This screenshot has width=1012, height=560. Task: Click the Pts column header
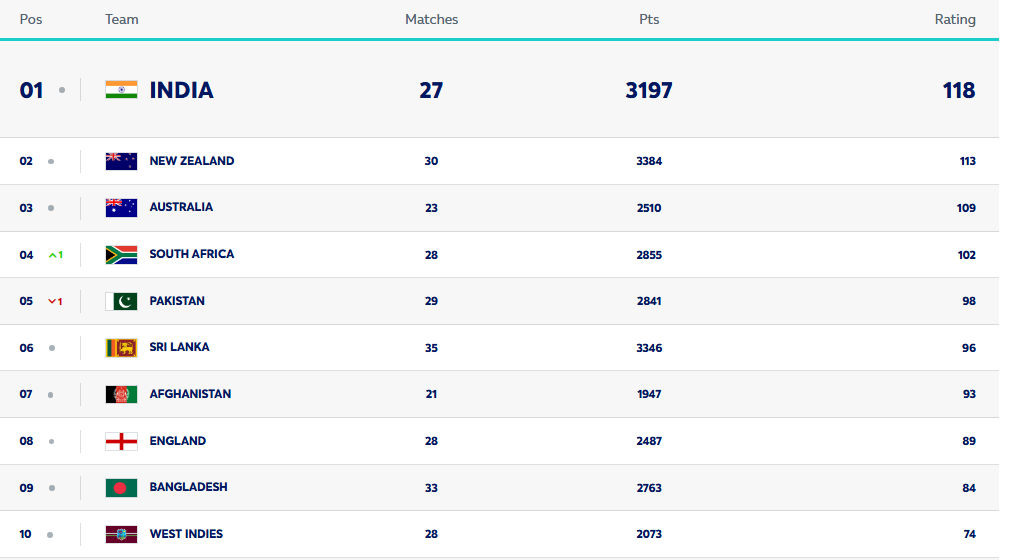pyautogui.click(x=649, y=19)
